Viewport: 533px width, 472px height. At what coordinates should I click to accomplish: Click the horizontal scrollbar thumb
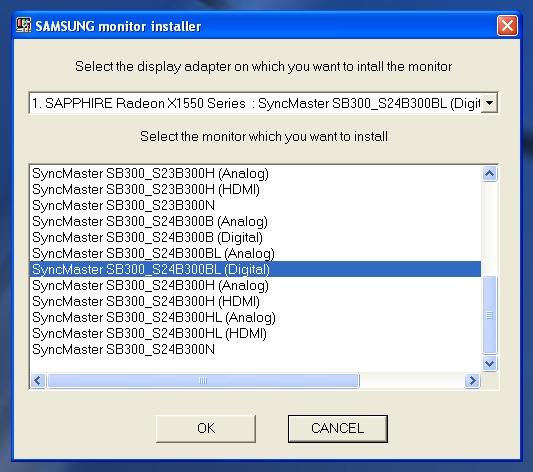[x=203, y=380]
